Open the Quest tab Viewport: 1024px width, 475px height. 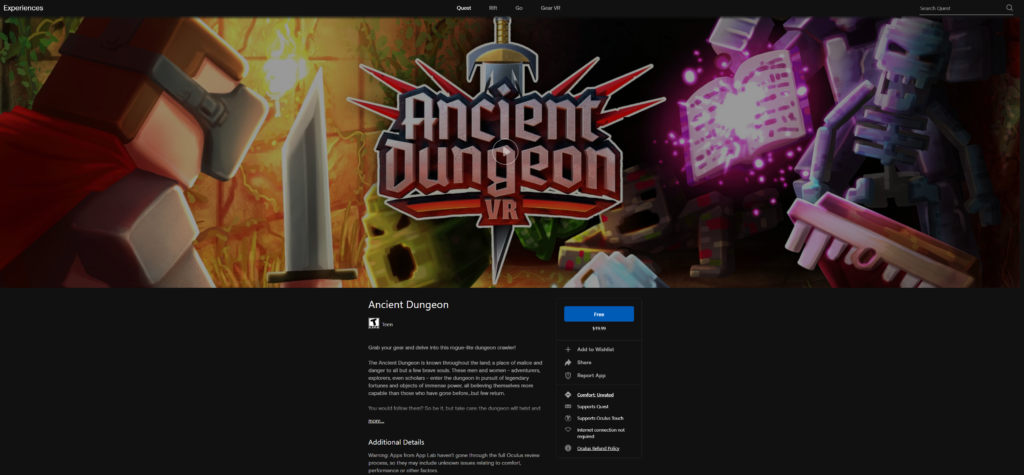click(464, 8)
